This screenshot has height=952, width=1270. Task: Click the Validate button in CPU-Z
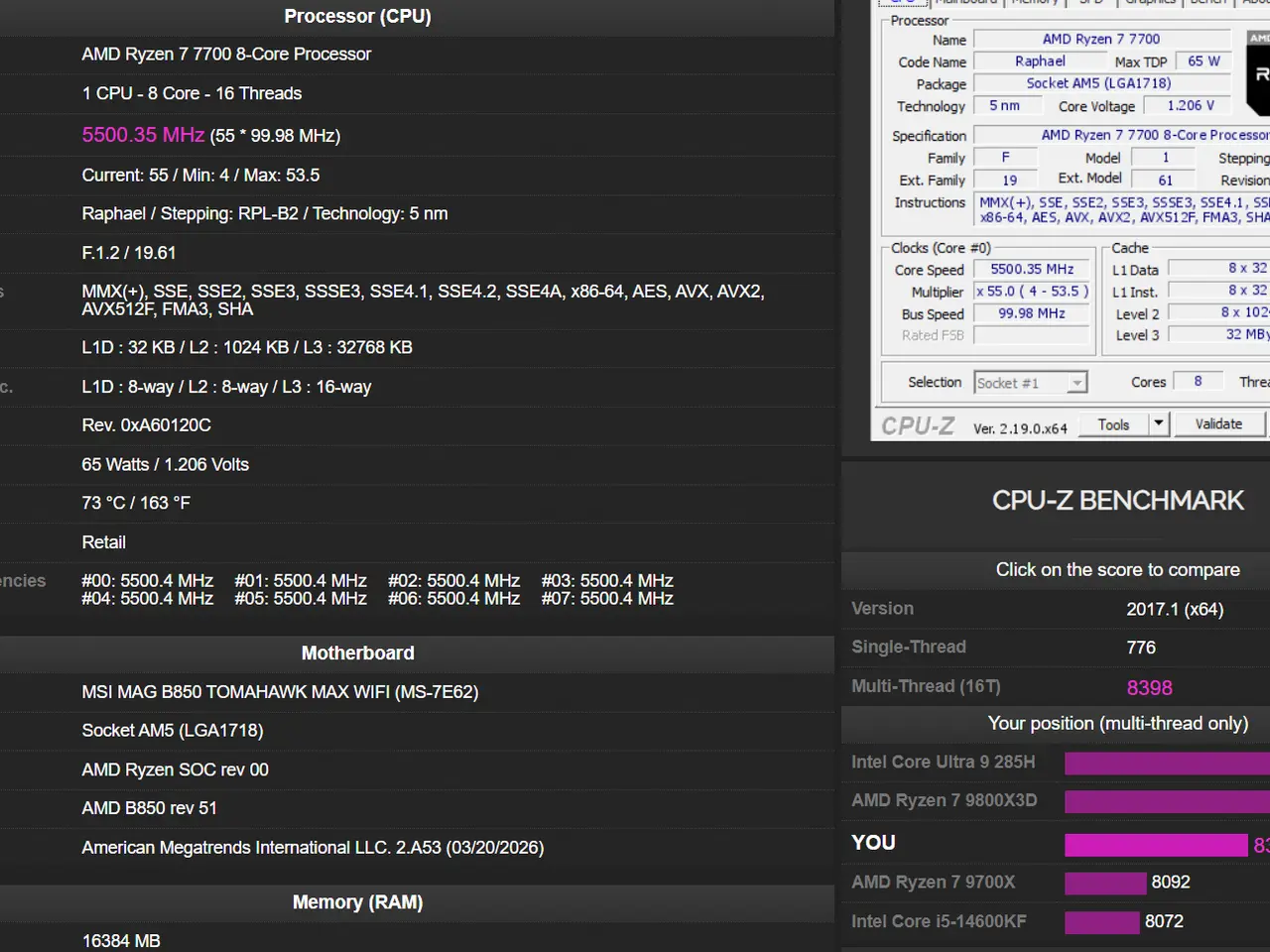coord(1218,424)
